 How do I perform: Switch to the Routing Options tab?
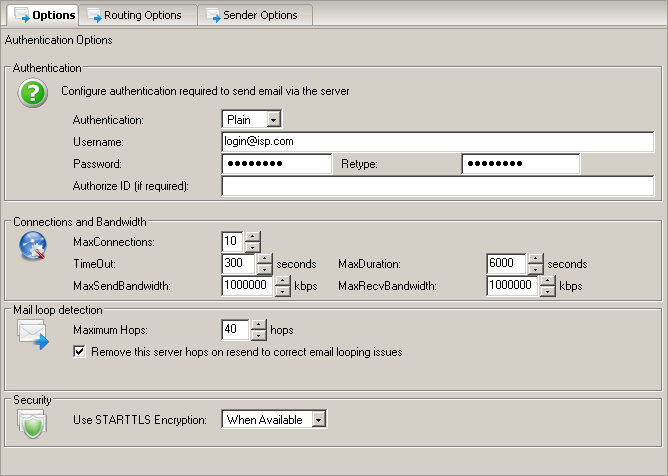tap(136, 15)
